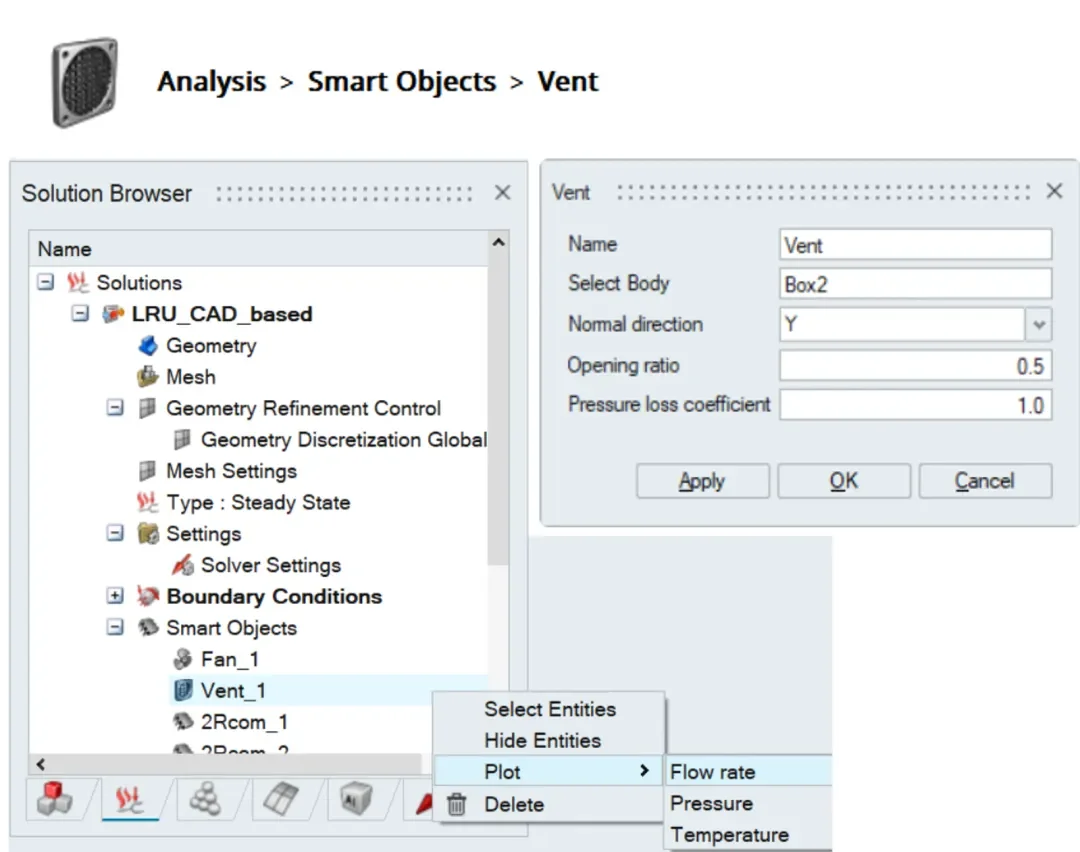1080x852 pixels.
Task: Confirm vent dialog with OK
Action: pyautogui.click(x=843, y=481)
